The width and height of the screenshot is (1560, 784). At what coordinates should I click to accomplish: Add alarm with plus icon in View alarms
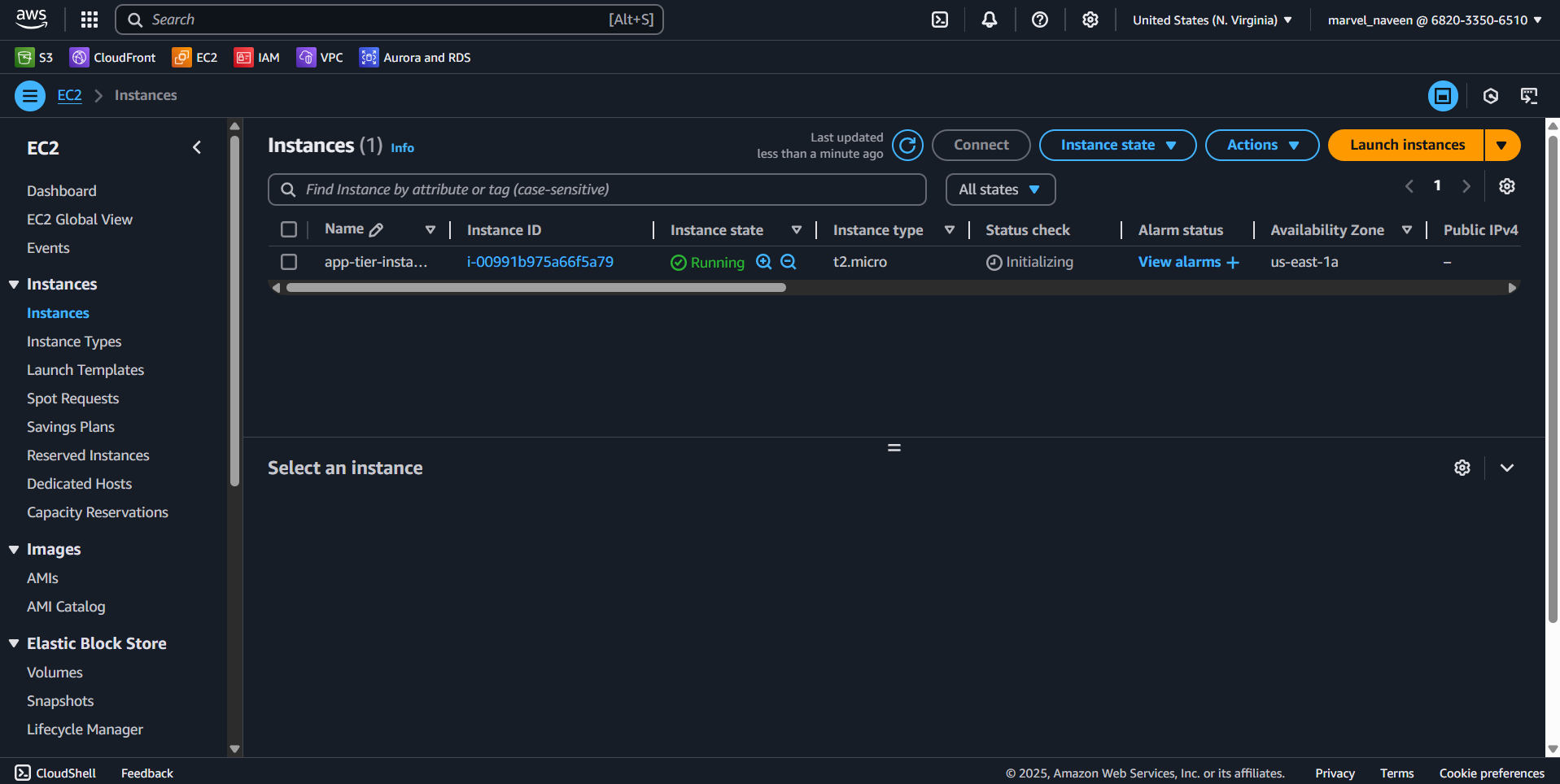1233,262
